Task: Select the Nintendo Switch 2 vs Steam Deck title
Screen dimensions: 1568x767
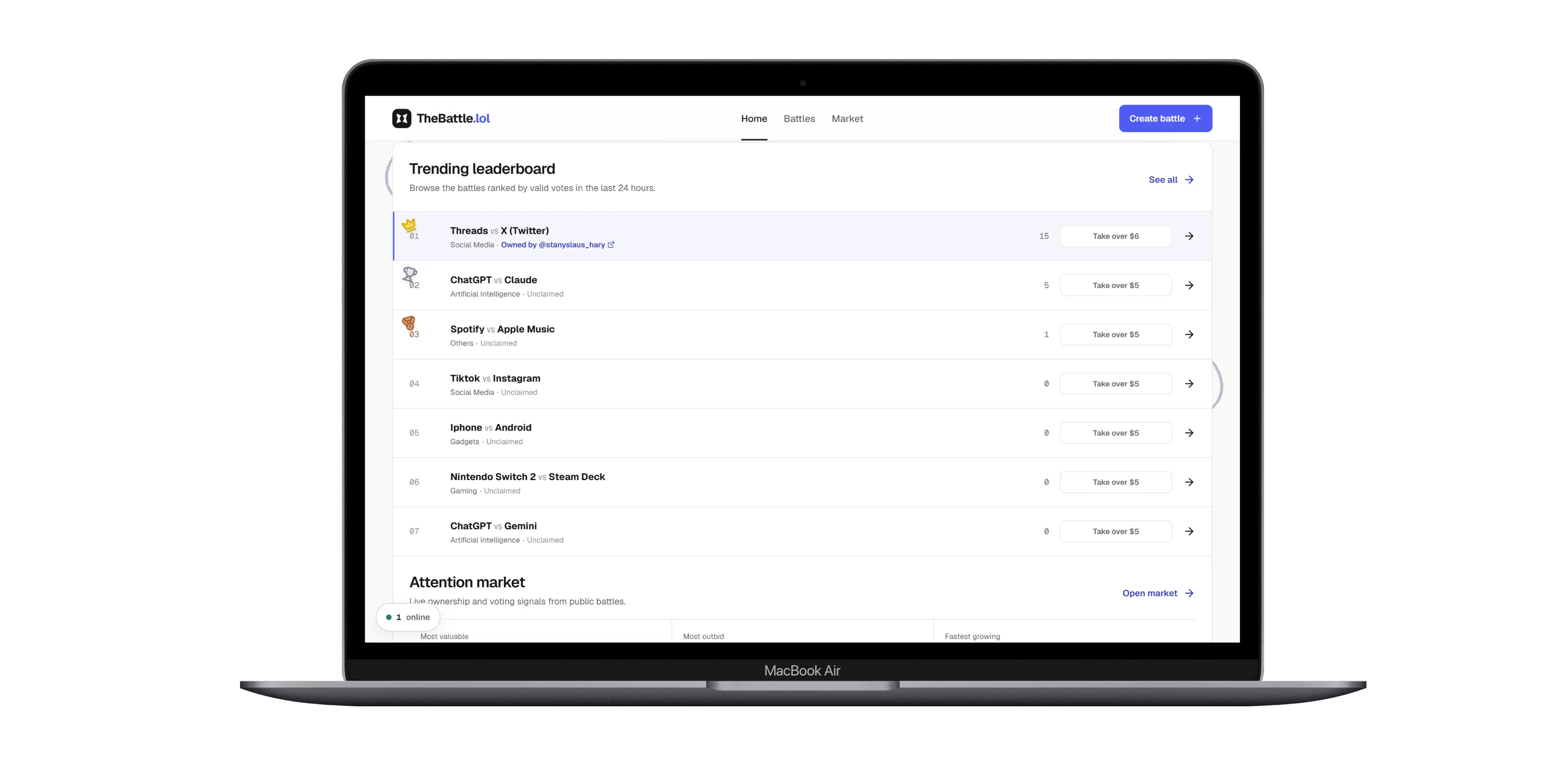Action: [x=528, y=477]
